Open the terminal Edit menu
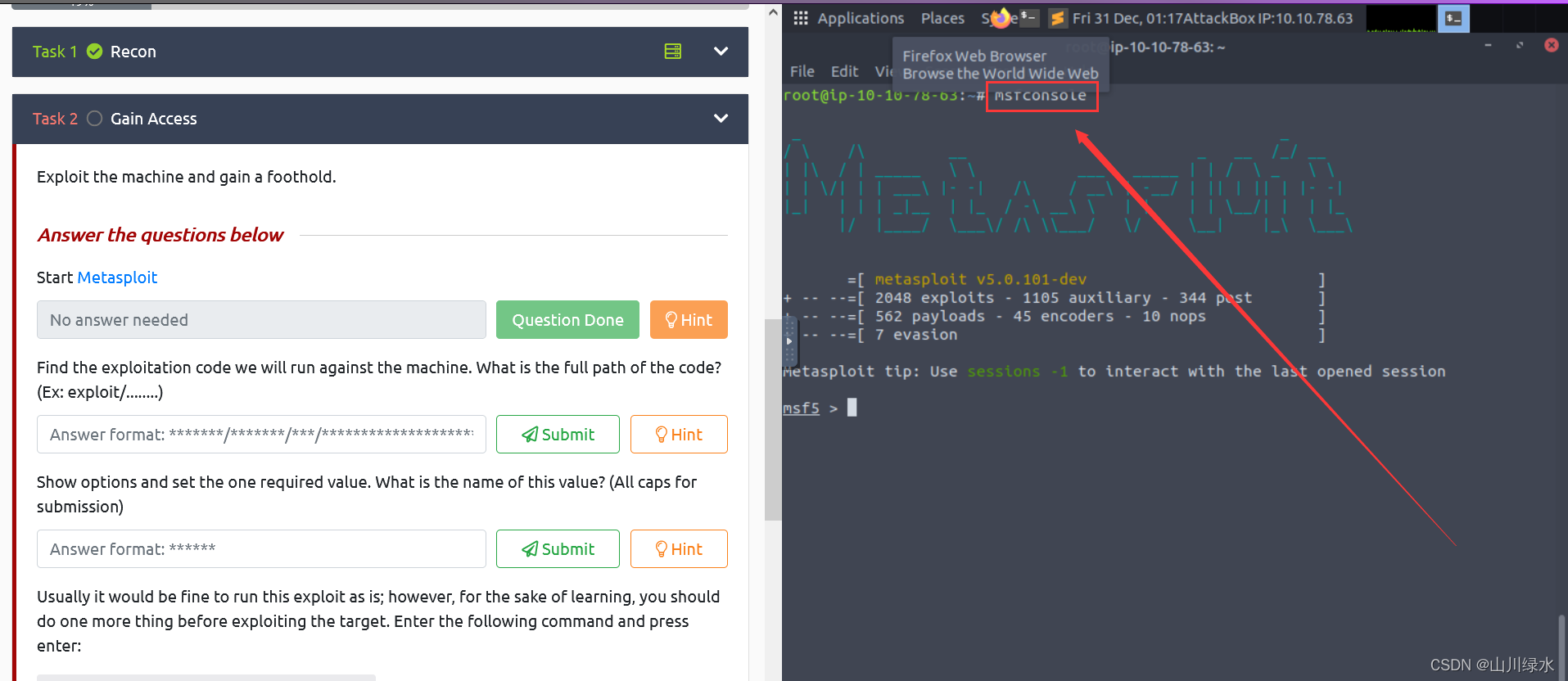Viewport: 1568px width, 681px height. (x=844, y=71)
